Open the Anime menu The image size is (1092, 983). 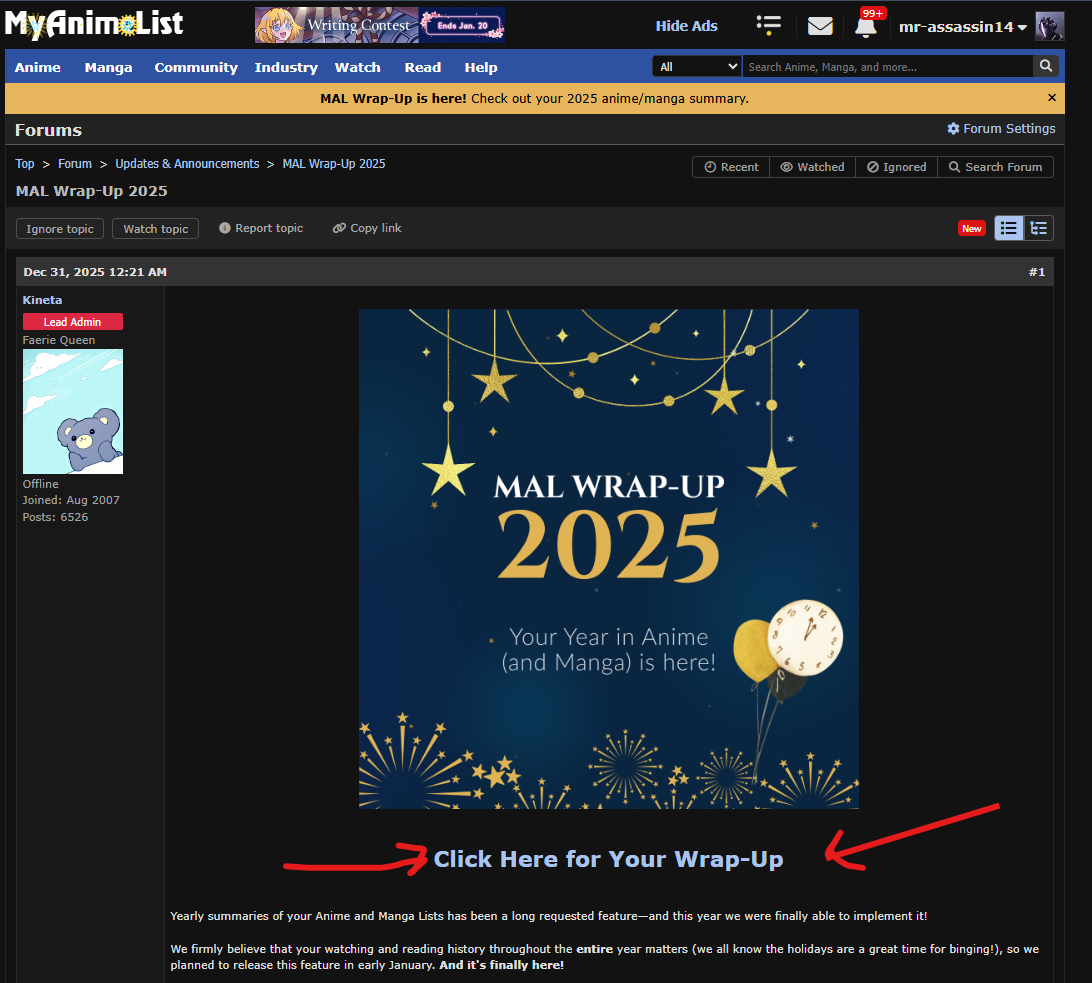click(38, 68)
